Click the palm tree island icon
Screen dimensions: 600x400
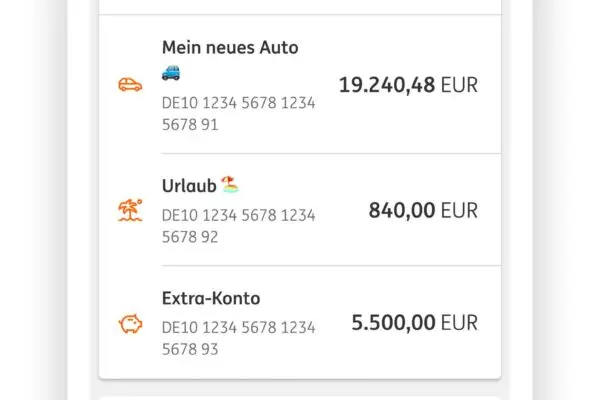pyautogui.click(x=130, y=211)
